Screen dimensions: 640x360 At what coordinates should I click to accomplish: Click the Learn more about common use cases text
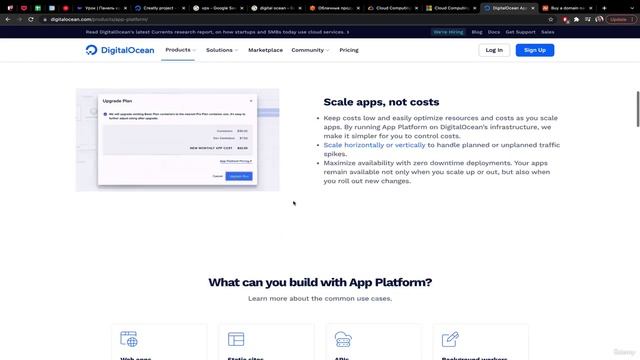pyautogui.click(x=320, y=298)
